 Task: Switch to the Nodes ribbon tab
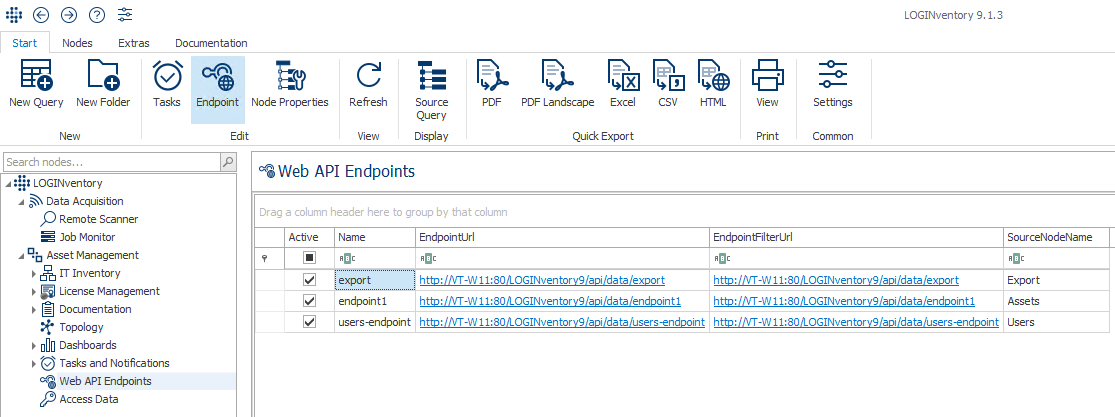tap(77, 43)
